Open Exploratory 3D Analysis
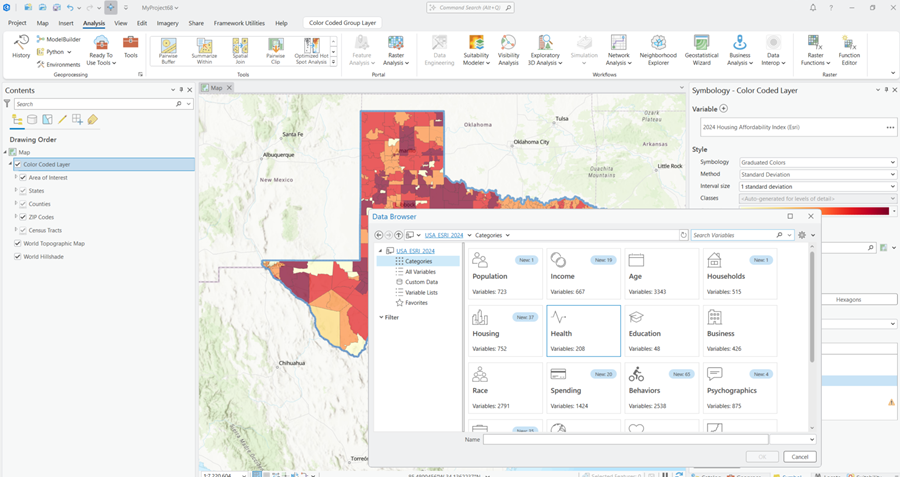Screen dimensions: 900x477 [x=545, y=51]
